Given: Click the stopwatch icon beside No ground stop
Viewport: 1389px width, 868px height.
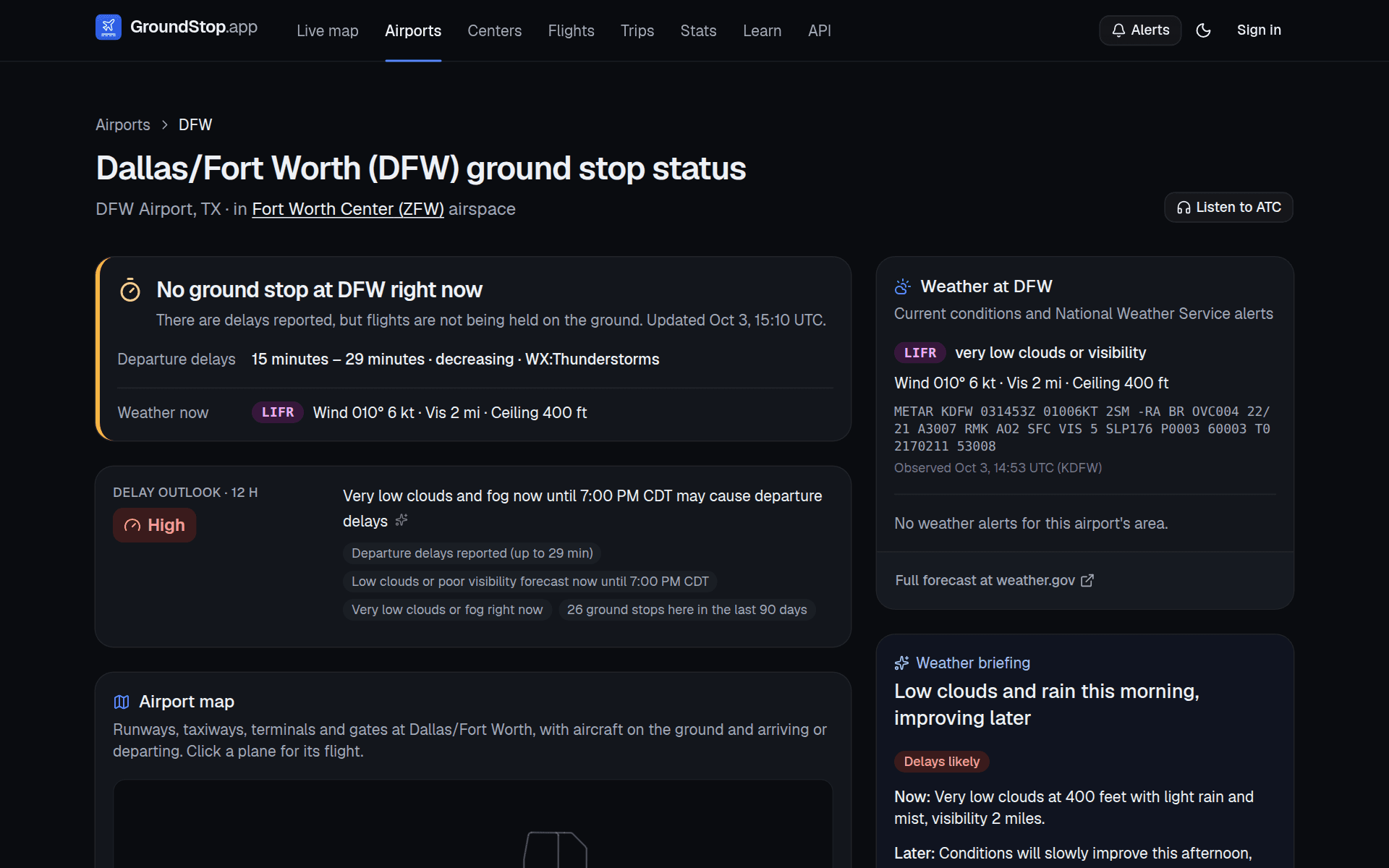Looking at the screenshot, I should click(130, 290).
